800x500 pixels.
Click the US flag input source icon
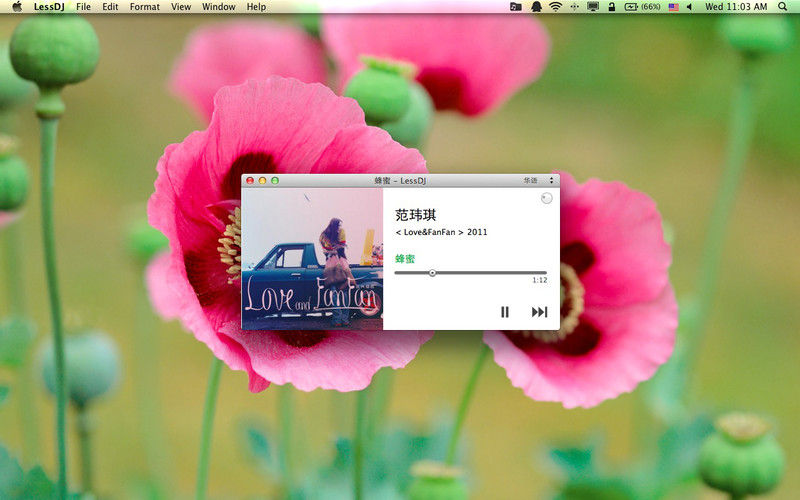tap(673, 7)
